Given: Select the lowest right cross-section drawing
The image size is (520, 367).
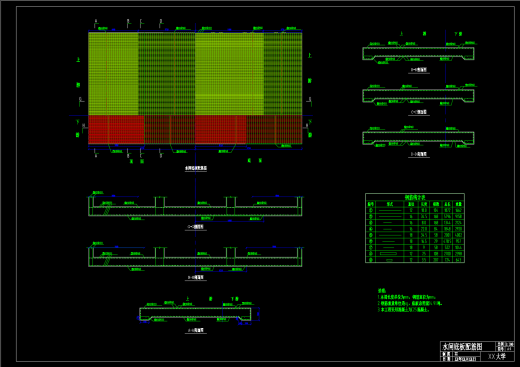Looking at the screenshot, I should [418, 138].
